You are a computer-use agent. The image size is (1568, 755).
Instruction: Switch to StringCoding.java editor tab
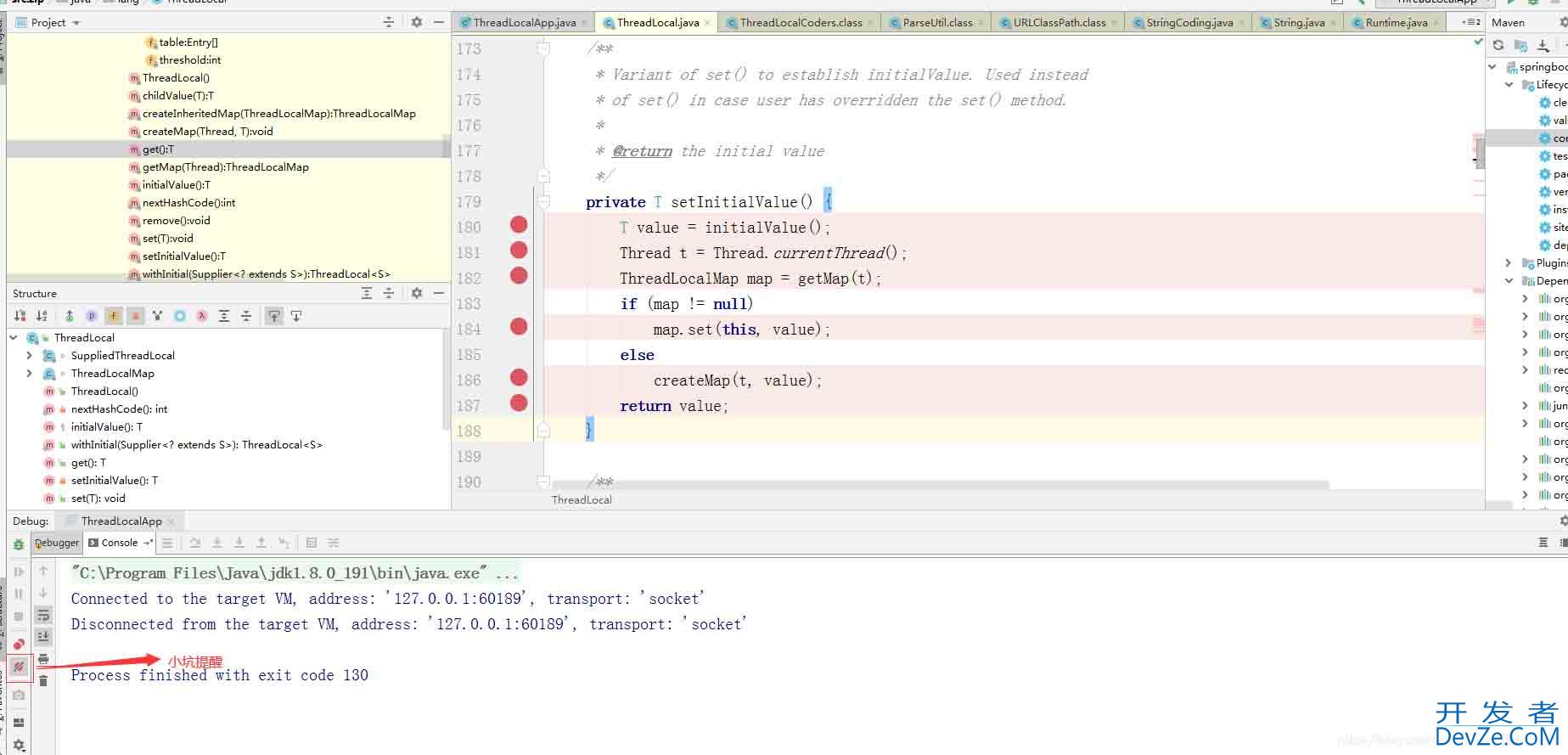(x=1189, y=23)
